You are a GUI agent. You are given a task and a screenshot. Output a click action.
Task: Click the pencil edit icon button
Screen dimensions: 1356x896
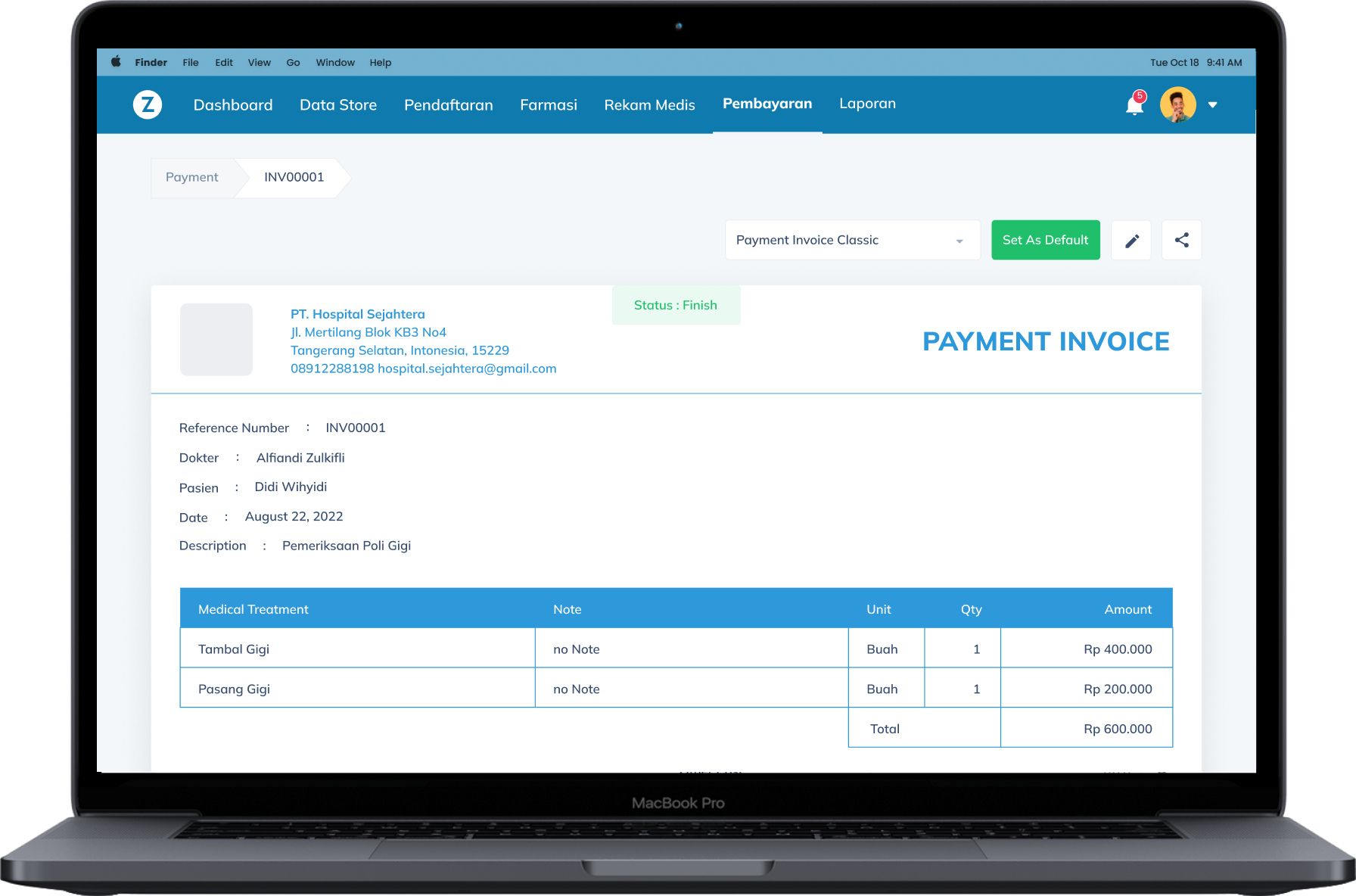(1131, 241)
